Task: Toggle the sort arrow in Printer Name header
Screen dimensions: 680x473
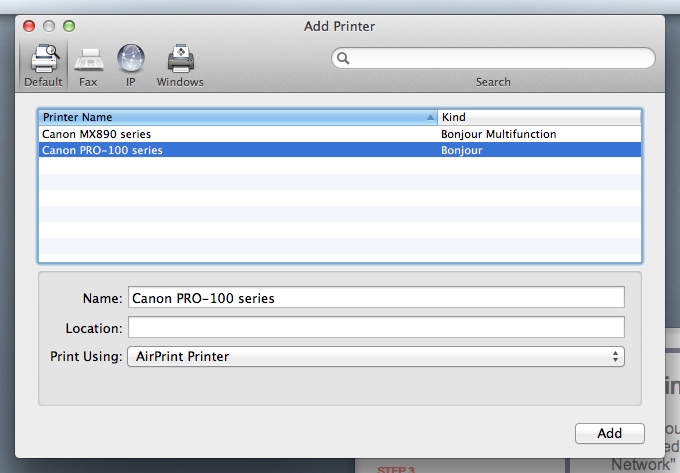Action: click(430, 117)
